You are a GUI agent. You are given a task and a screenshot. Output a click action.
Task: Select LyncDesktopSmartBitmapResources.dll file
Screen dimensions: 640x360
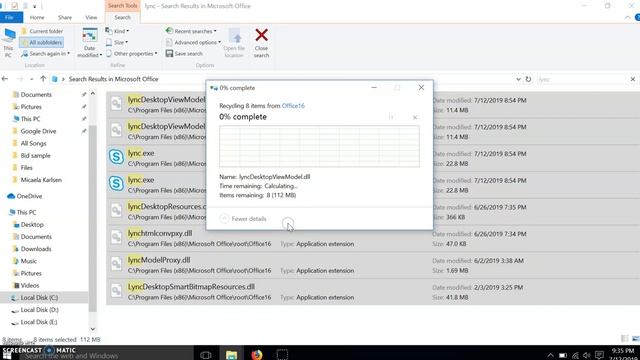(191, 287)
